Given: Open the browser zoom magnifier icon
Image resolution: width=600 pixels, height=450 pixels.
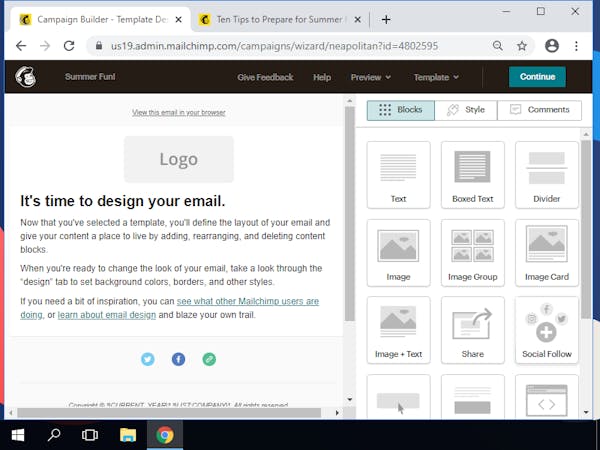Looking at the screenshot, I should pyautogui.click(x=498, y=46).
